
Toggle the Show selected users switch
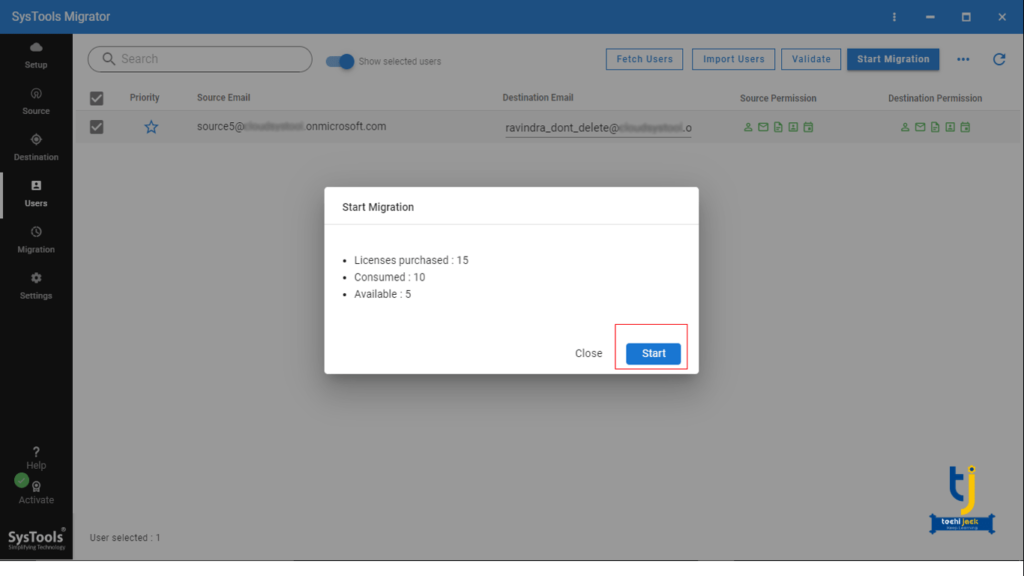[x=340, y=61]
